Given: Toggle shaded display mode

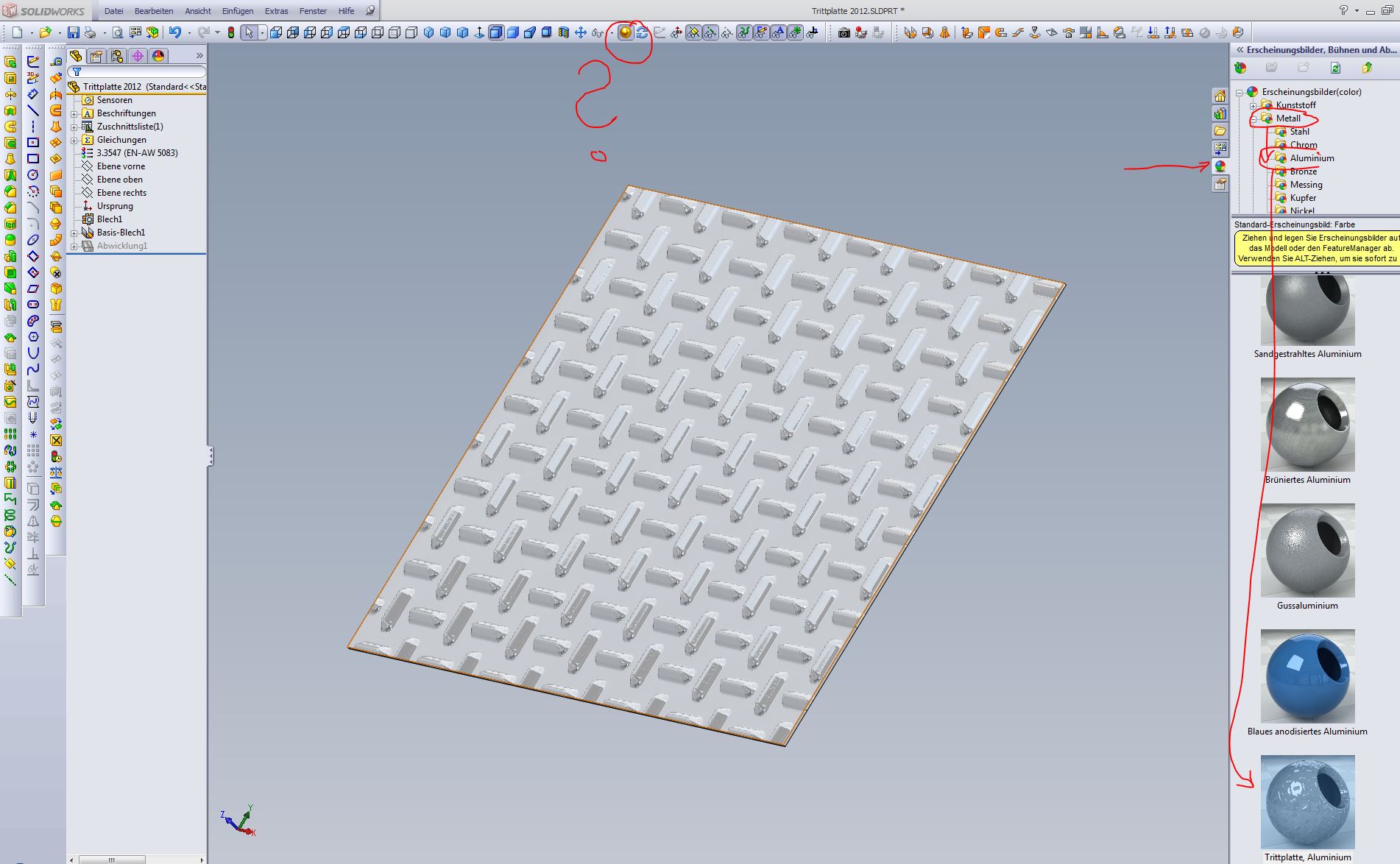Looking at the screenshot, I should [x=513, y=32].
